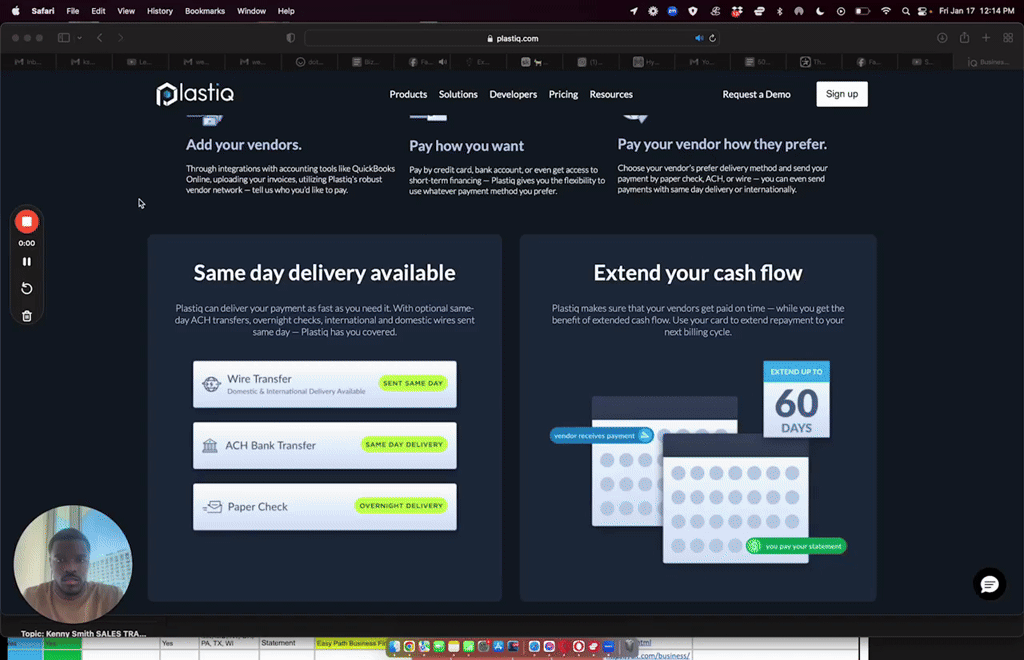Click the Safari sidebar toggle icon

click(x=64, y=38)
